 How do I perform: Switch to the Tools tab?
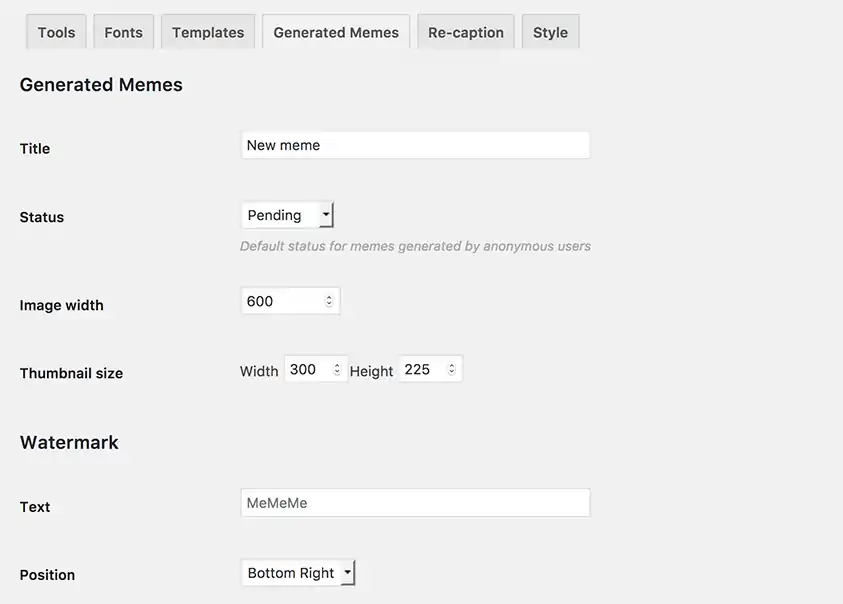pos(55,31)
